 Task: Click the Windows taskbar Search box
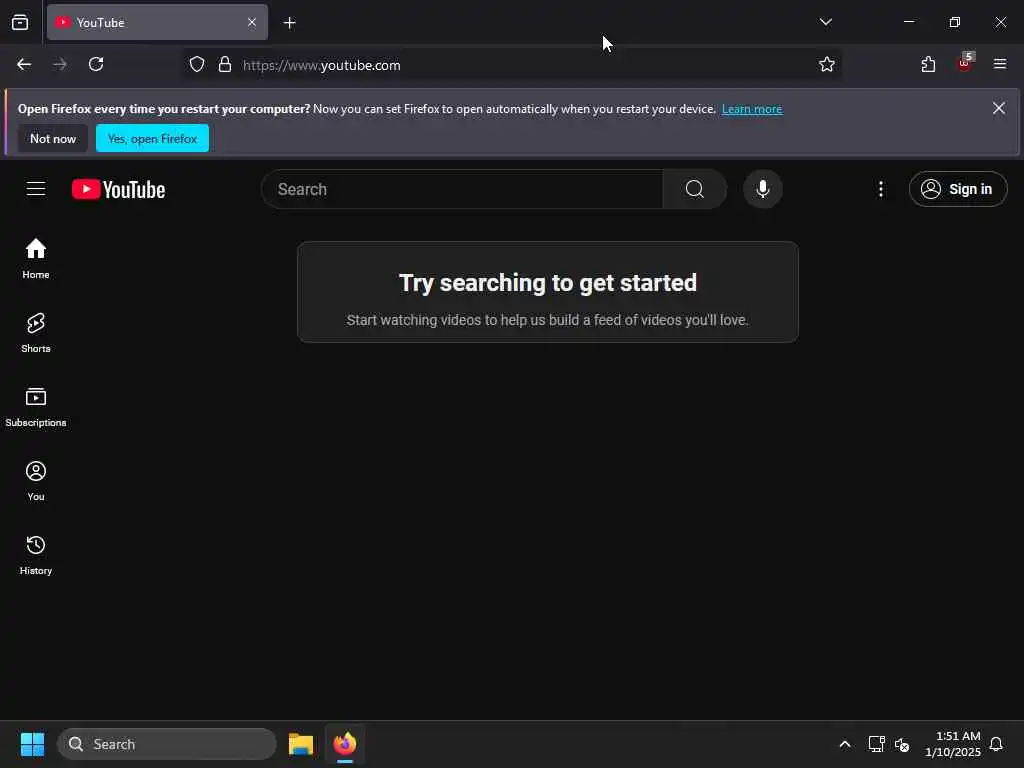point(167,744)
